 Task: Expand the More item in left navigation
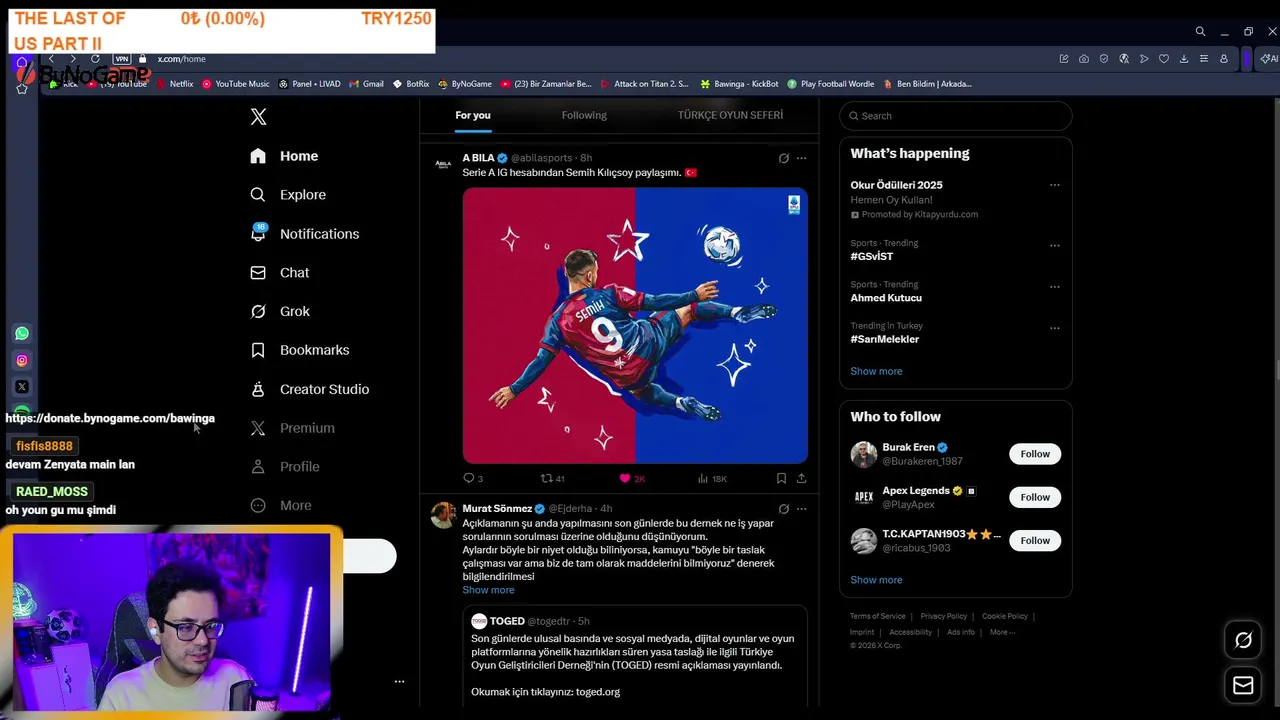[281, 506]
